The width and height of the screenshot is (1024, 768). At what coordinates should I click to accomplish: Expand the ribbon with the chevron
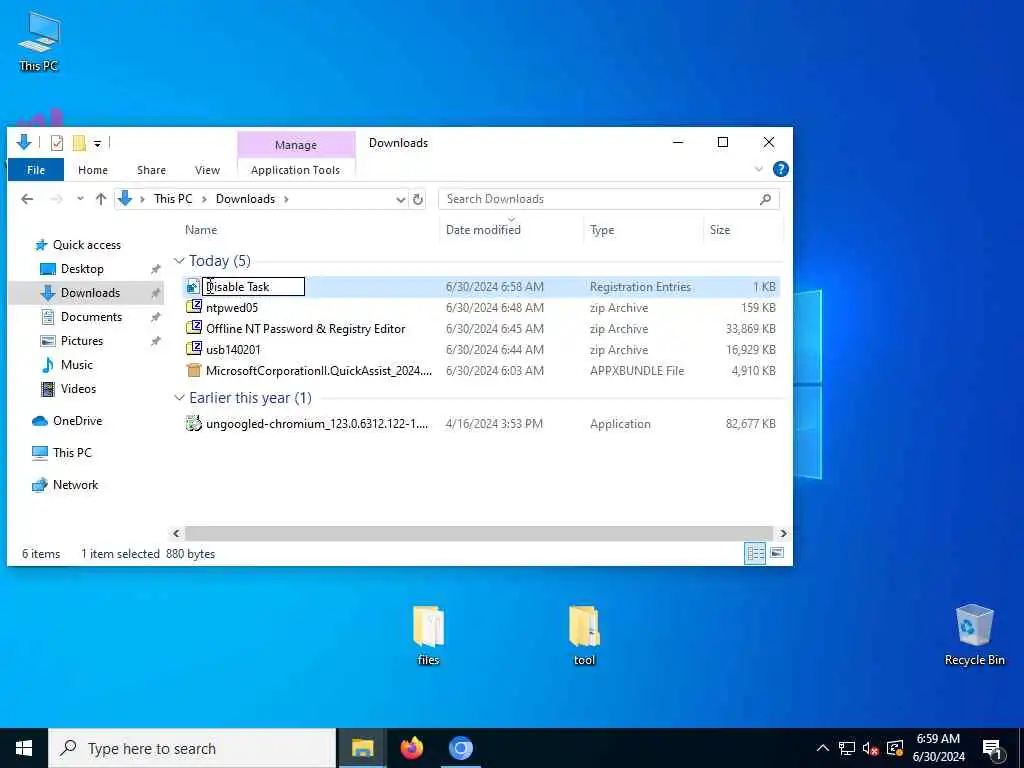759,169
